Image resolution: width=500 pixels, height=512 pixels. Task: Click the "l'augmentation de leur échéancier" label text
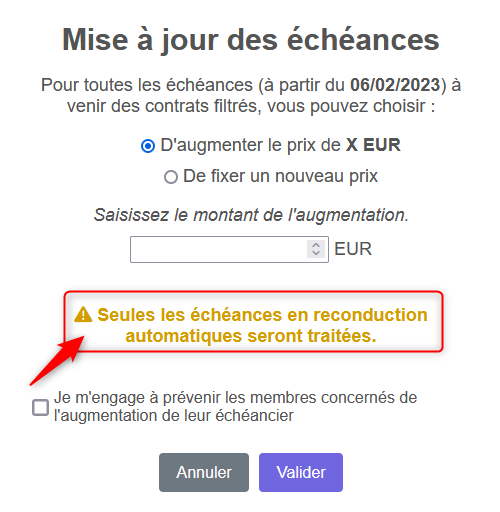pos(174,416)
